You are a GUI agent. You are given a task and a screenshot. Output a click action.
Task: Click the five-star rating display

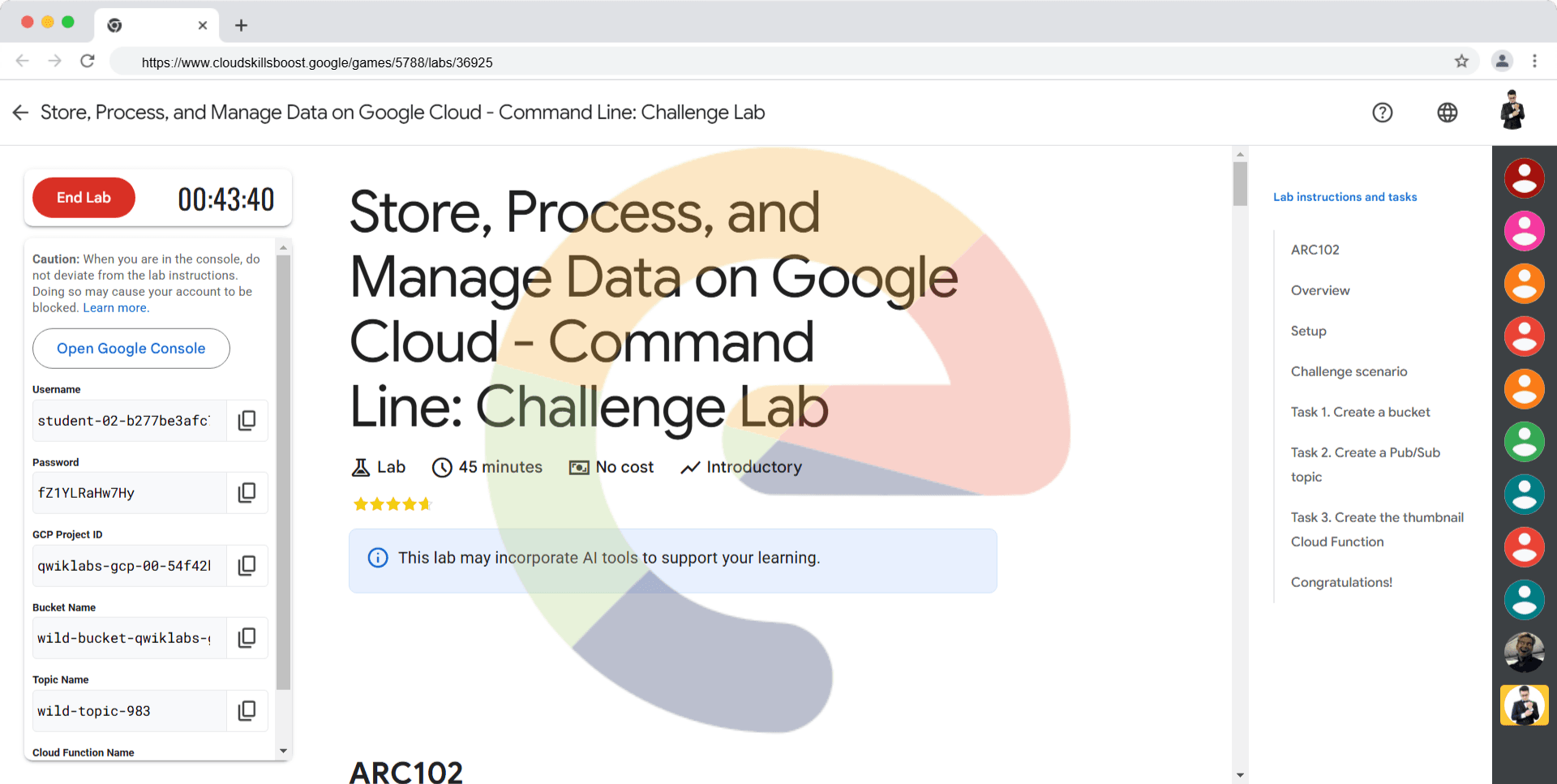392,504
